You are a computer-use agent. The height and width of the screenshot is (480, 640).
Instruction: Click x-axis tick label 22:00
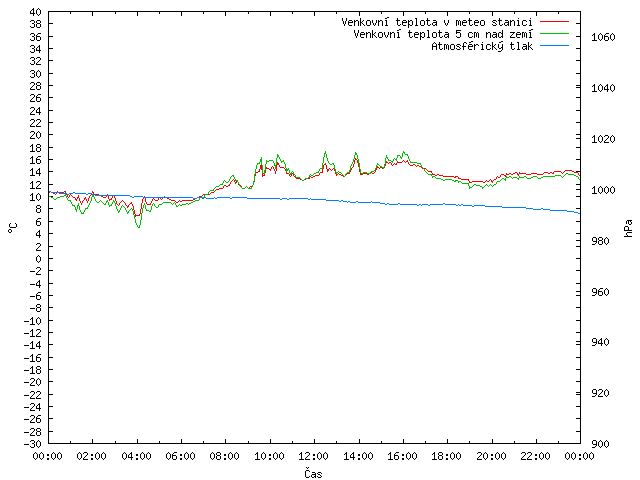[535, 456]
